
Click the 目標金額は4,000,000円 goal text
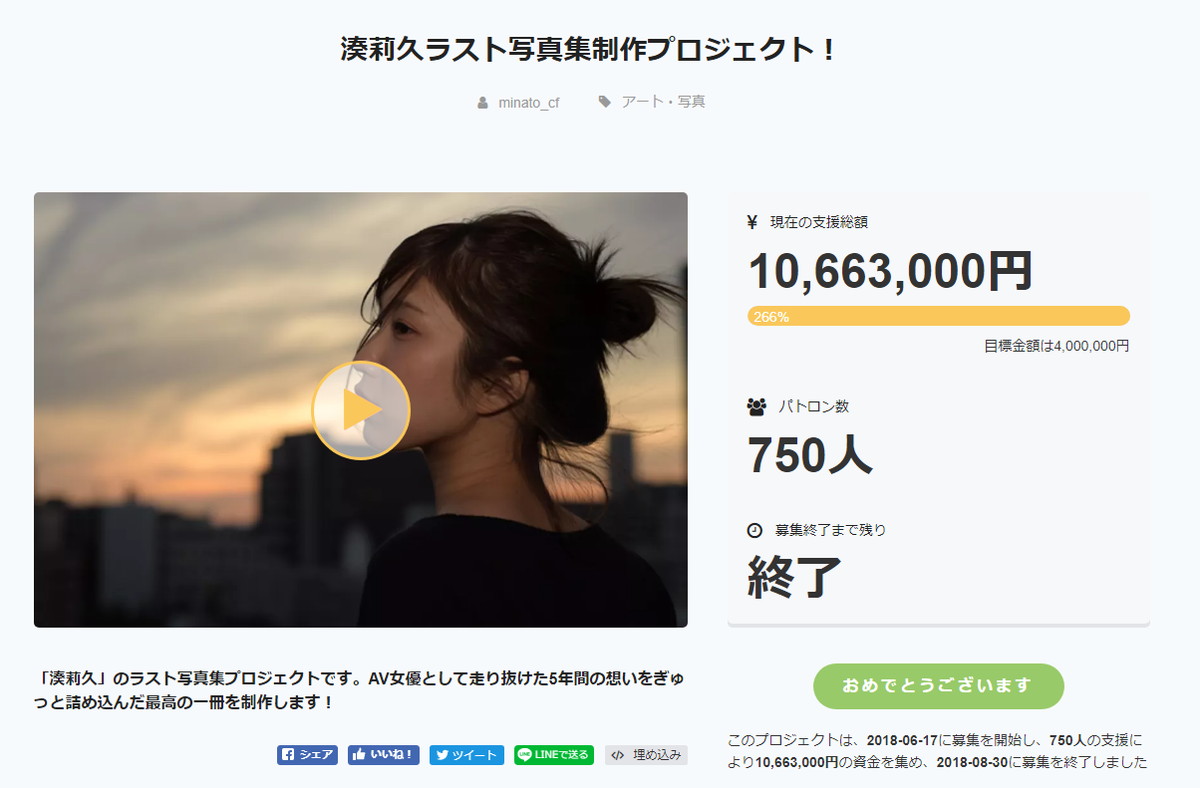[x=1056, y=346]
